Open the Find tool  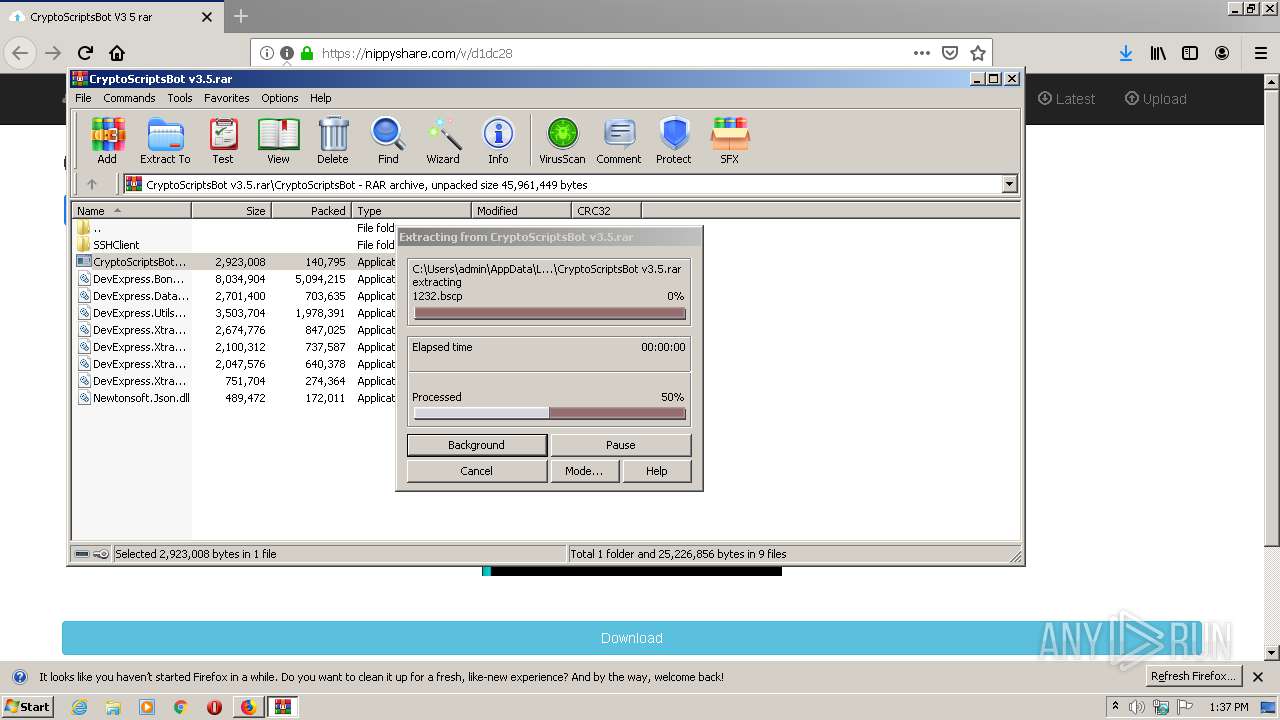coord(388,140)
